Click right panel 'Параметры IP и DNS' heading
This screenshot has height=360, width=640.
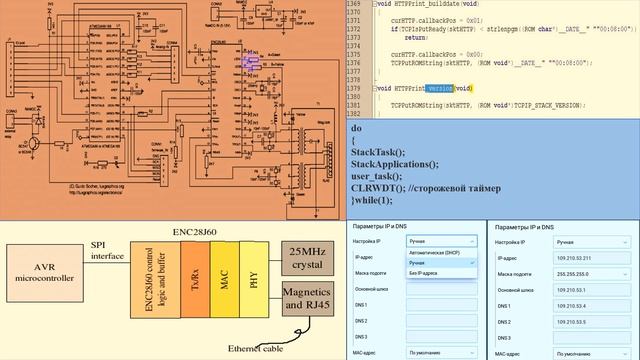(524, 227)
